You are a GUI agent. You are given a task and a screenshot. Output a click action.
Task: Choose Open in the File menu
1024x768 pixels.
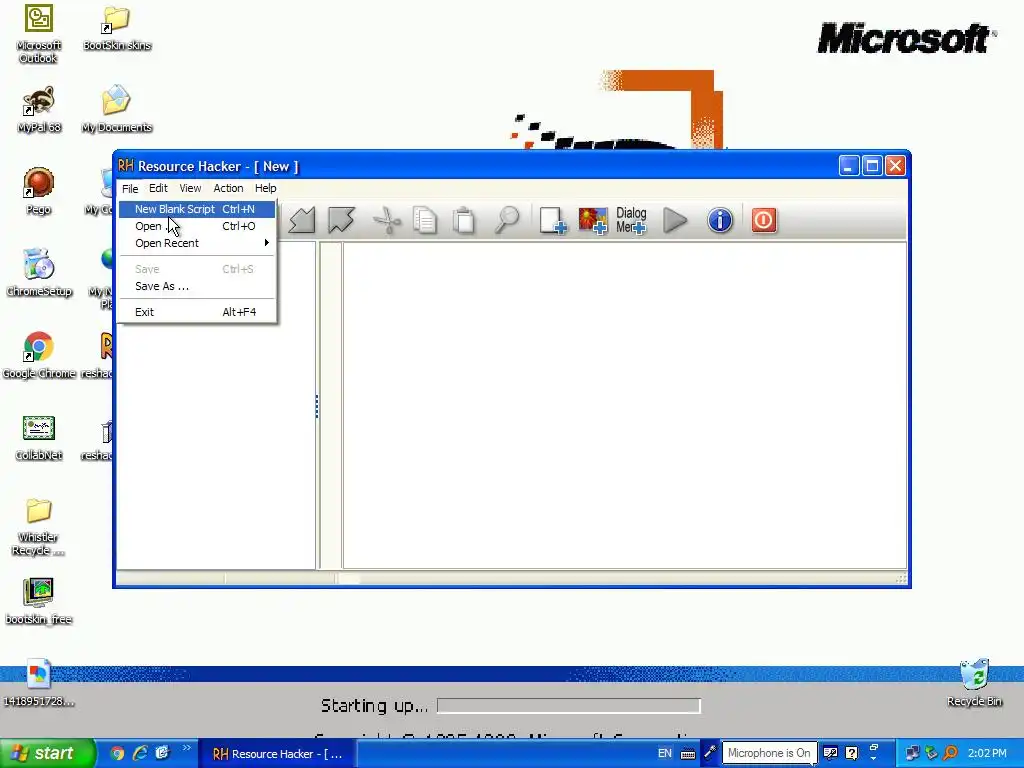pos(197,226)
